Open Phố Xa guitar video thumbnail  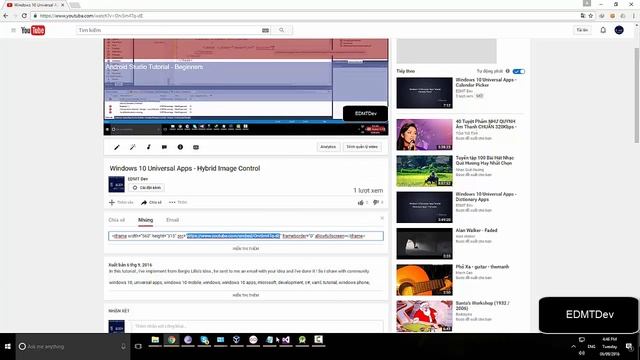pyautogui.click(x=424, y=280)
